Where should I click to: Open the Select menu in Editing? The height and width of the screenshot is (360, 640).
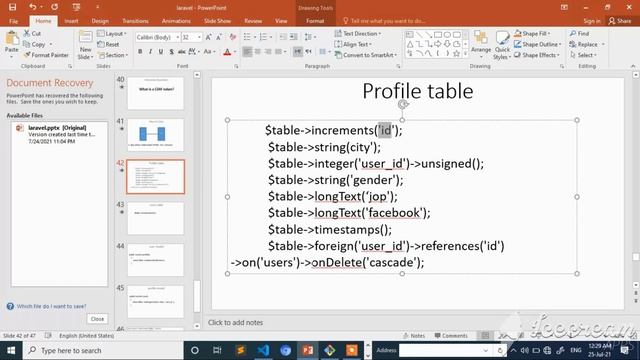(584, 55)
